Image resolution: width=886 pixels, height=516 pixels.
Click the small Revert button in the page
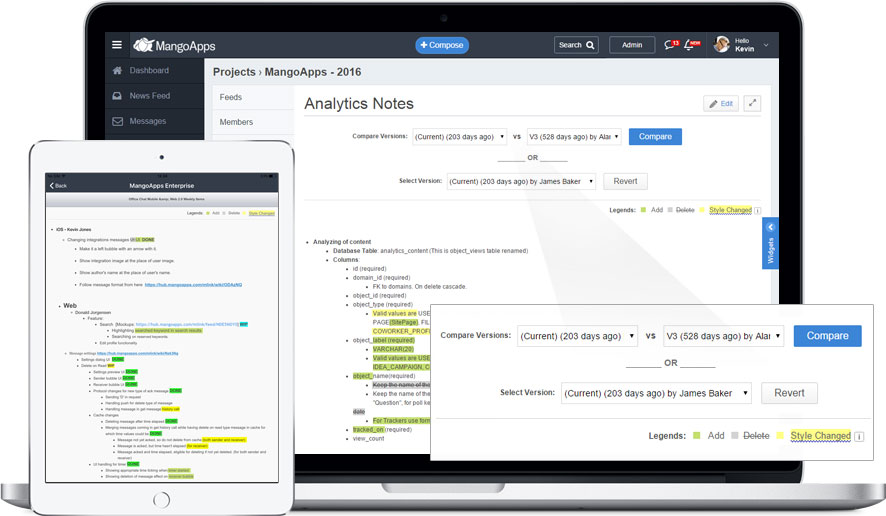tap(625, 181)
